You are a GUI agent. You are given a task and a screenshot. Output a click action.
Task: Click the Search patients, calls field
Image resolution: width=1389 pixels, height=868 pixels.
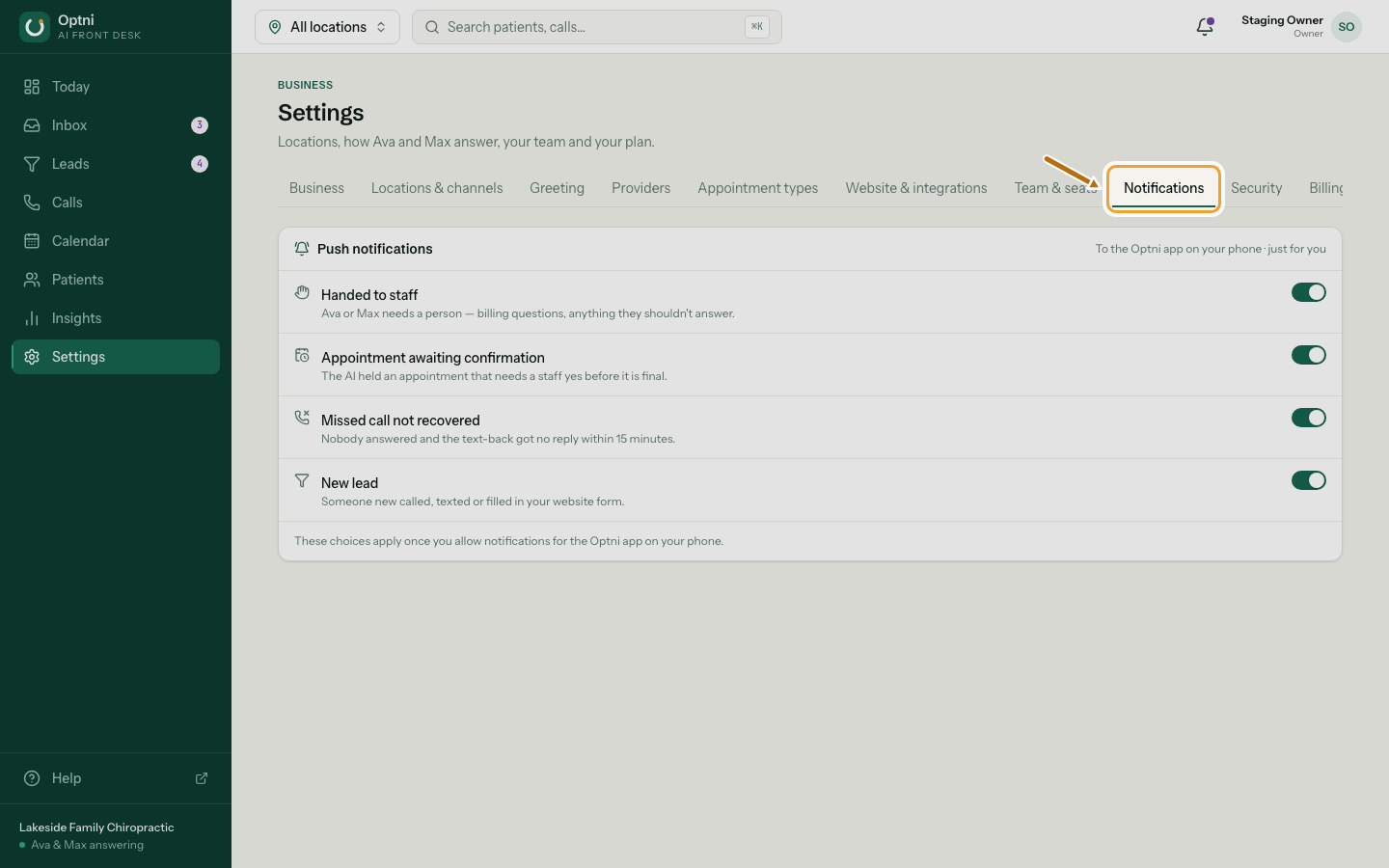click(596, 27)
